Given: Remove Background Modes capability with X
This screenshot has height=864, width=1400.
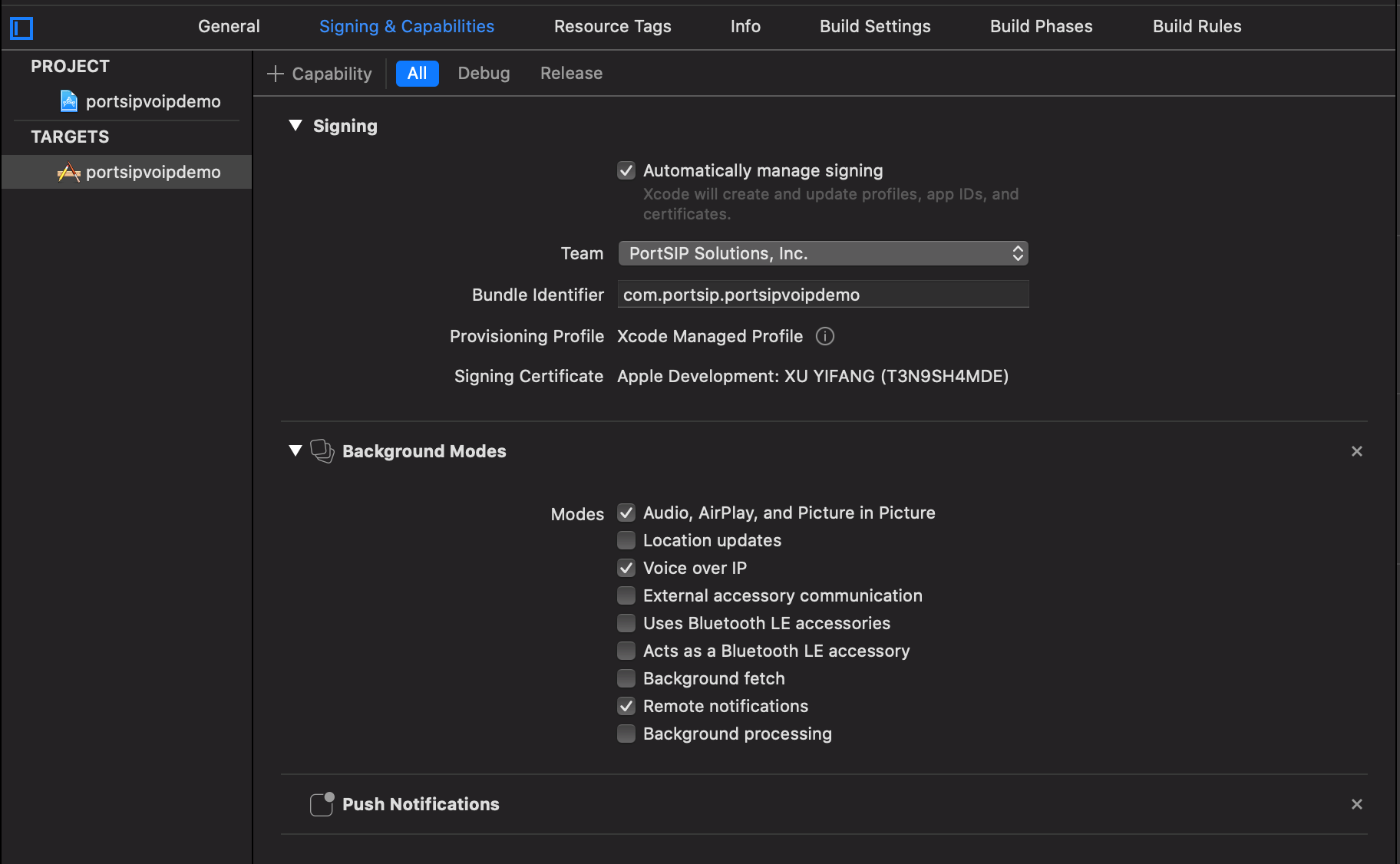Looking at the screenshot, I should [x=1357, y=451].
